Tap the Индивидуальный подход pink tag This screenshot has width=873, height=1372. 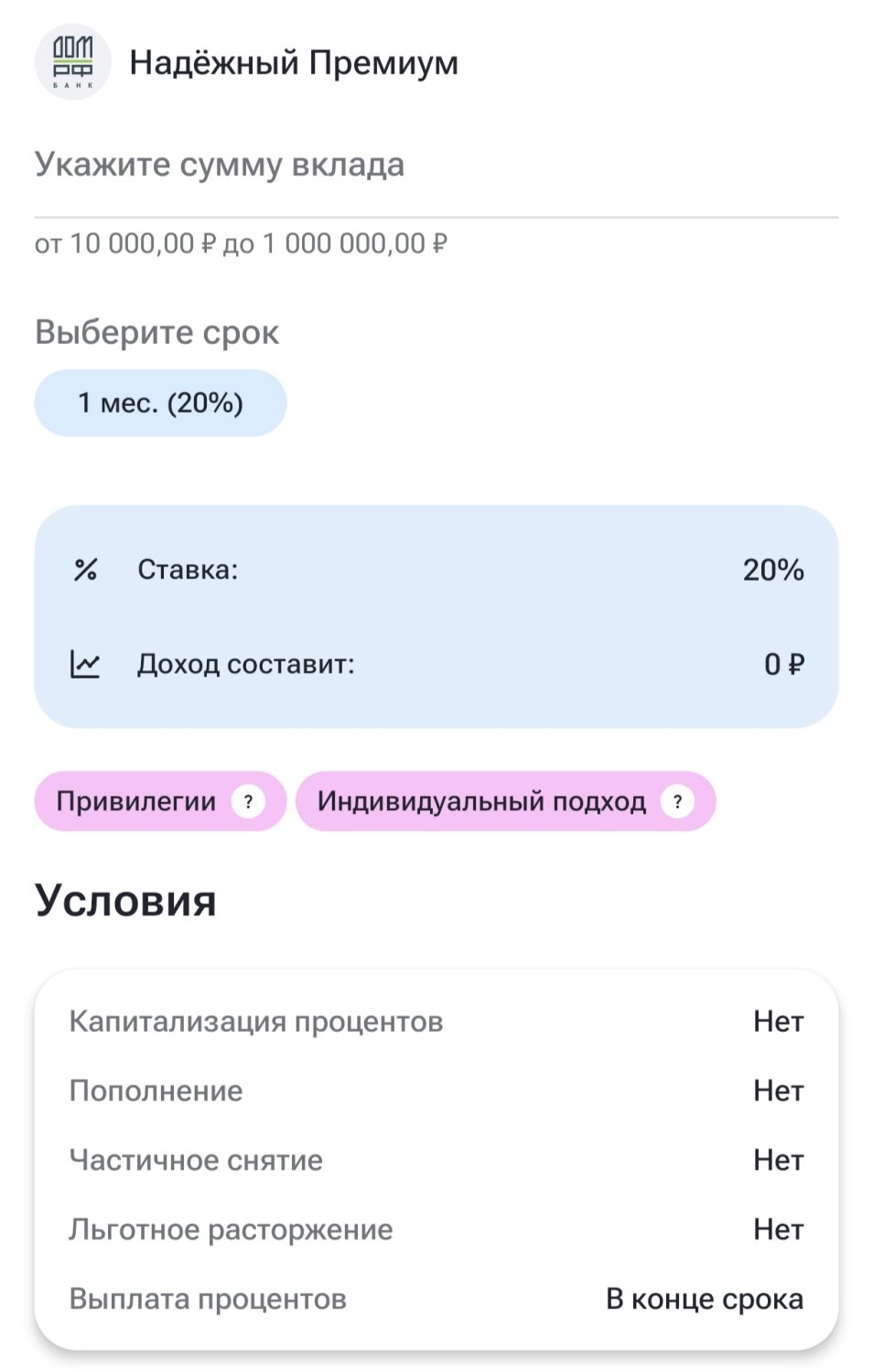coord(481,802)
